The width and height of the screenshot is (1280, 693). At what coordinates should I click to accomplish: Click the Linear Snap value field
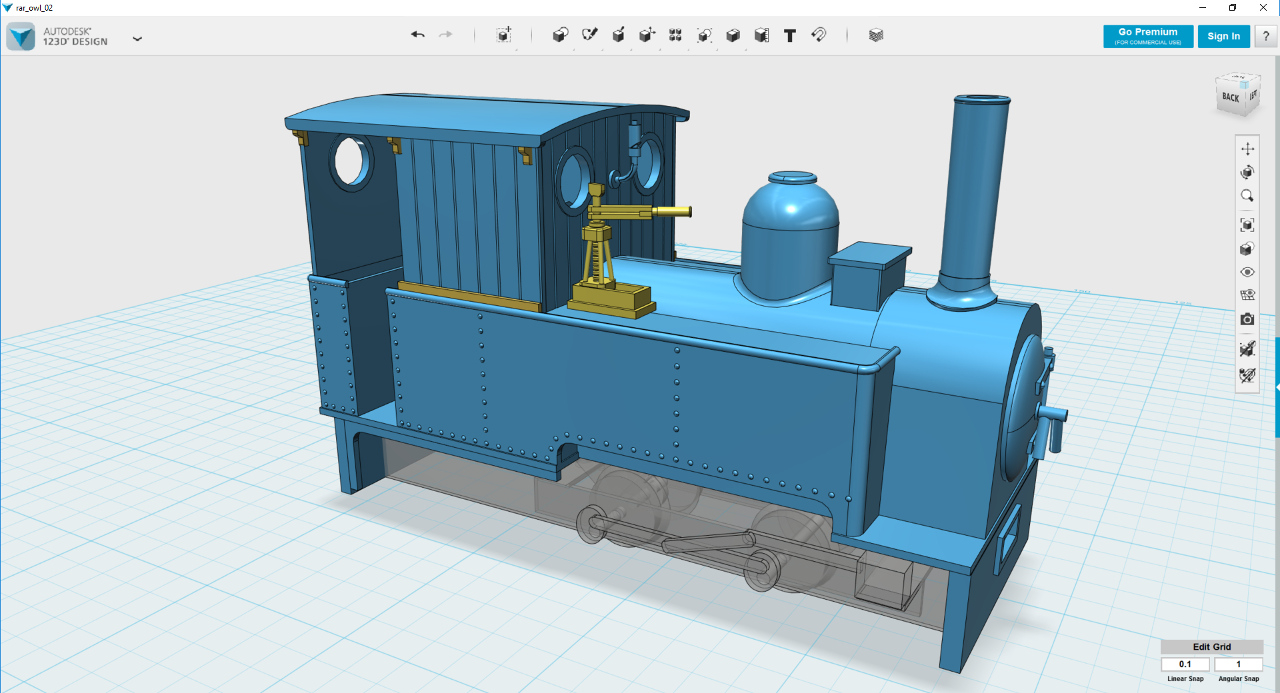coord(1185,664)
